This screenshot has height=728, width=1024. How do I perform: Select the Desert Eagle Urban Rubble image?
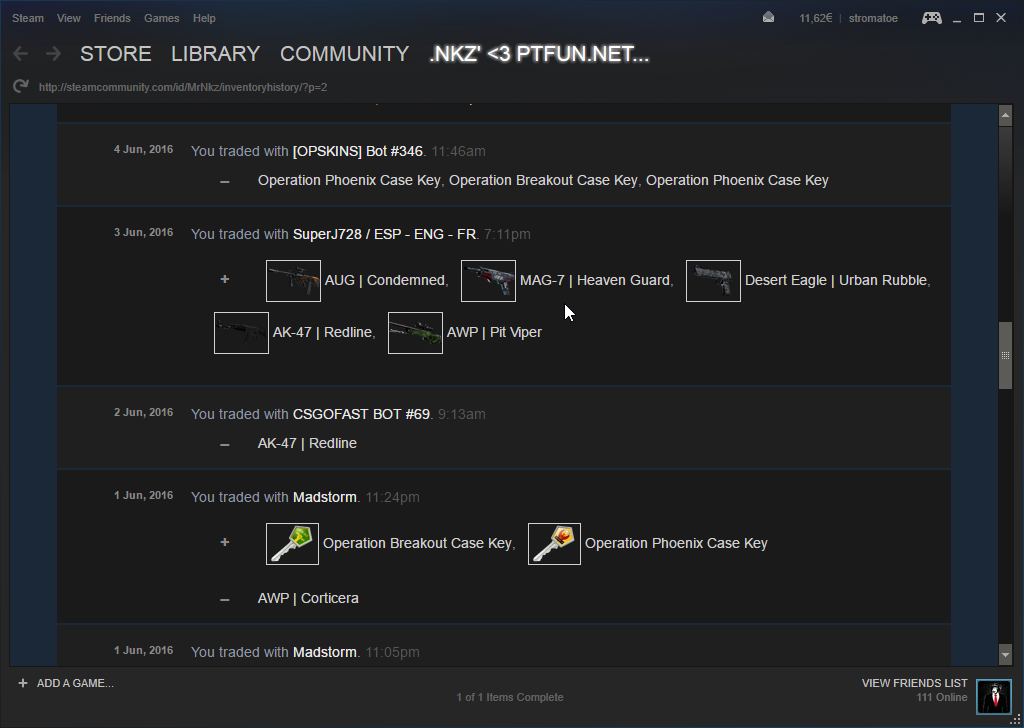713,281
